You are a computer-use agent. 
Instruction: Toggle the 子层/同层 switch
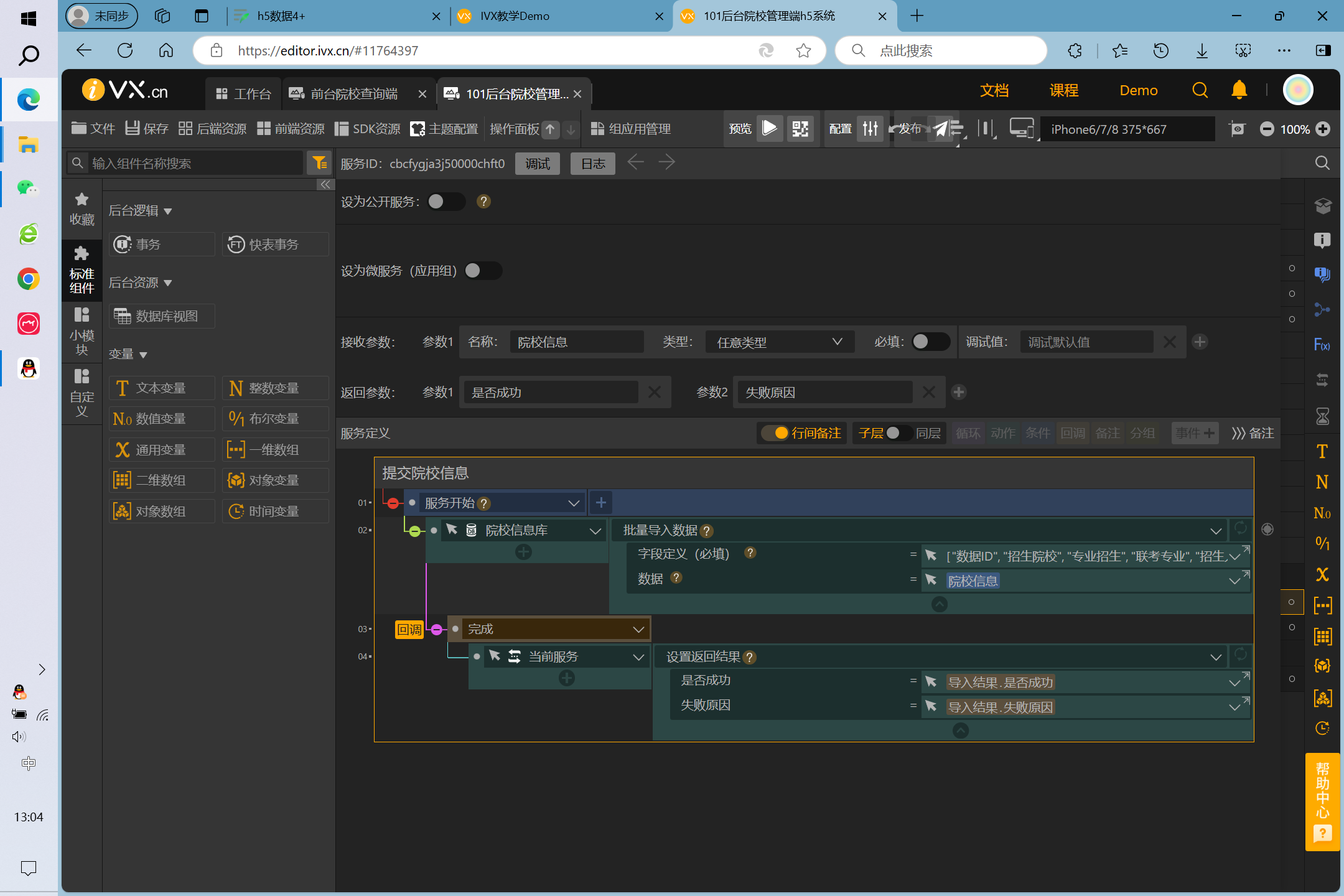[899, 433]
